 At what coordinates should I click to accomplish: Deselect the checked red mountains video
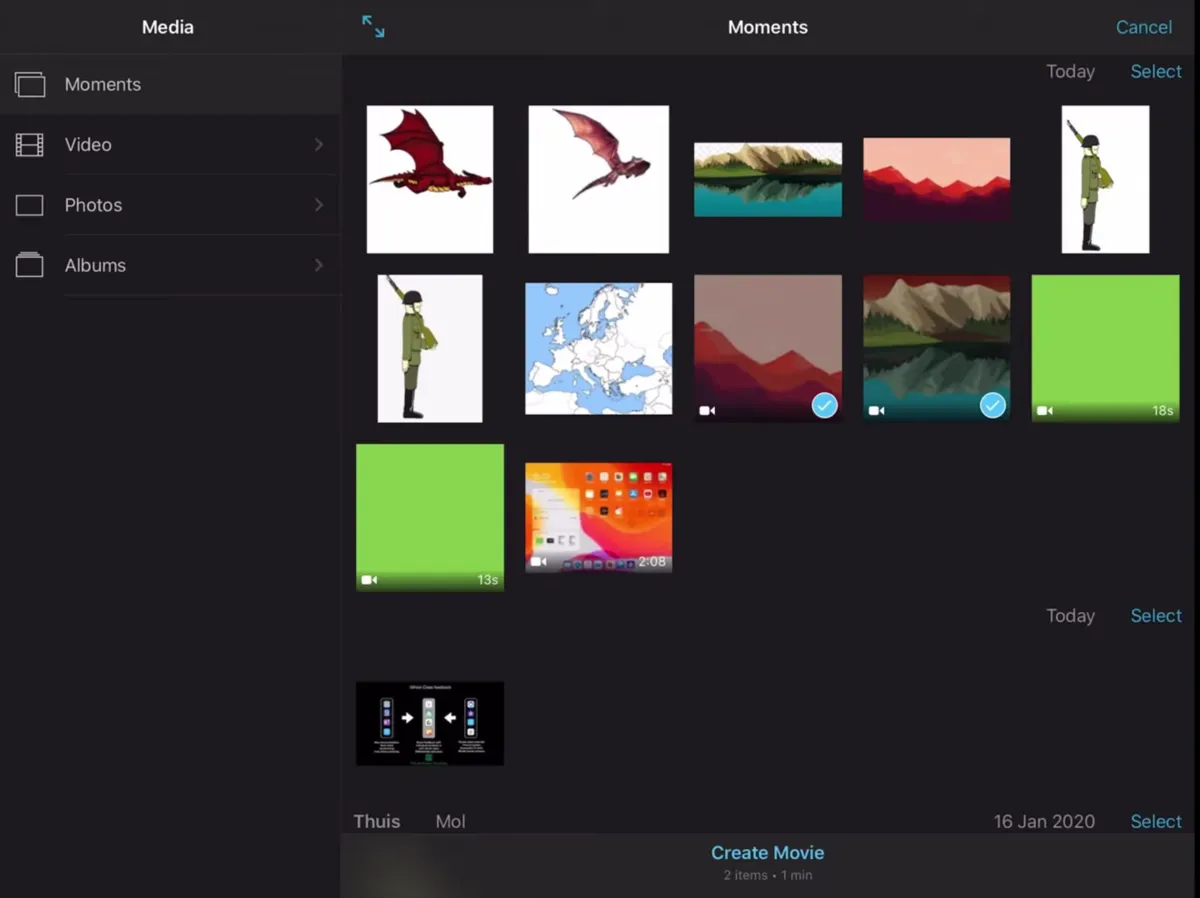tap(824, 405)
